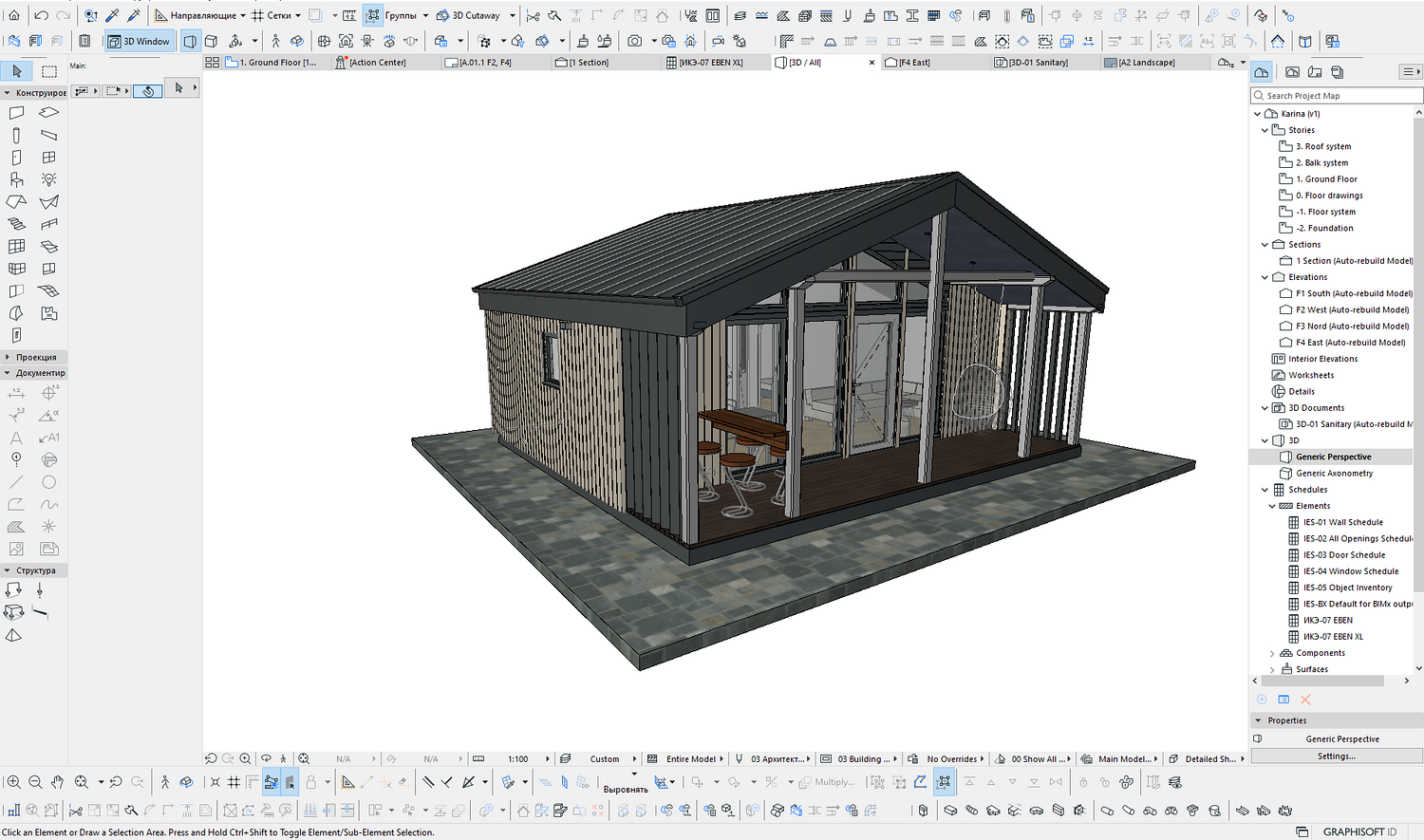Select the Roof tool
Screen dimensions: 1424x840
point(16,202)
